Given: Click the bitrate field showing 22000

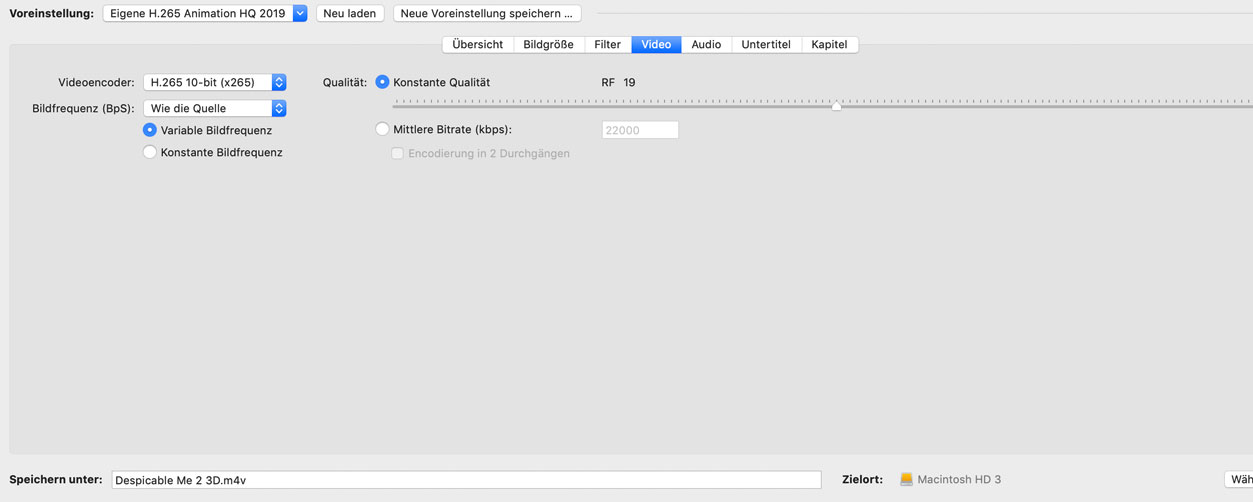Looking at the screenshot, I should (x=640, y=130).
